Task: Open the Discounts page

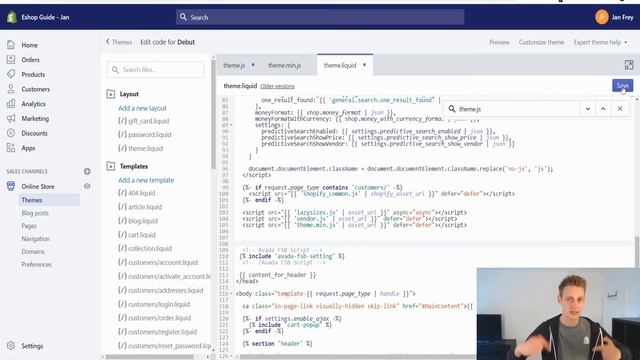Action: pos(34,133)
